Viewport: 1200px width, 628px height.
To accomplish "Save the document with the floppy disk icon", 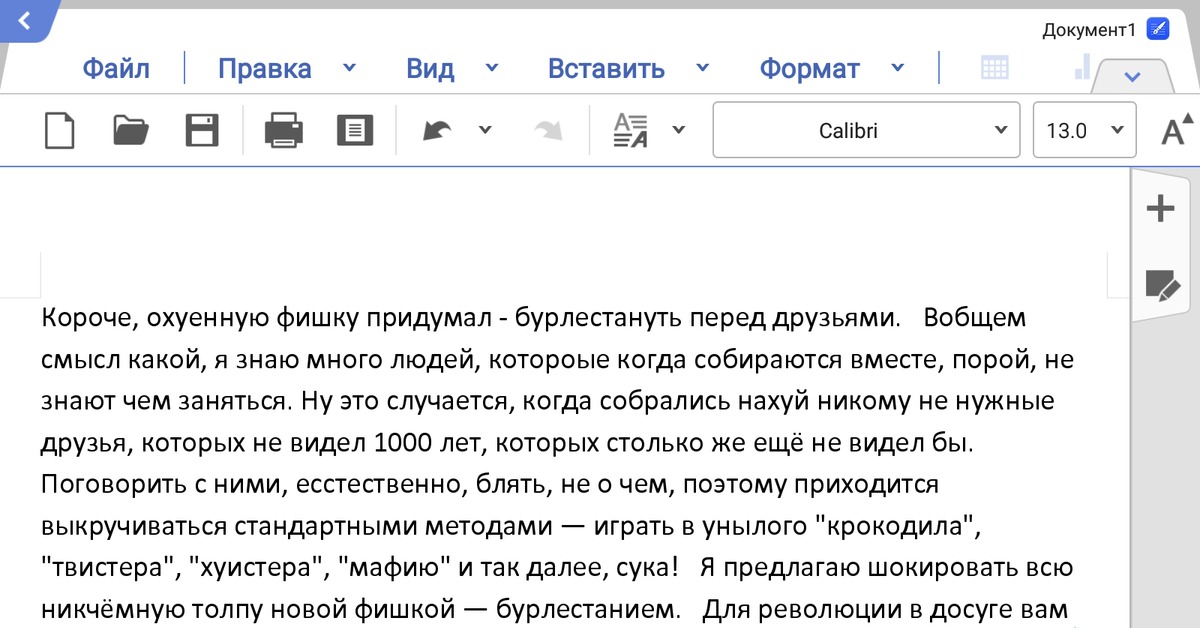I will [202, 130].
